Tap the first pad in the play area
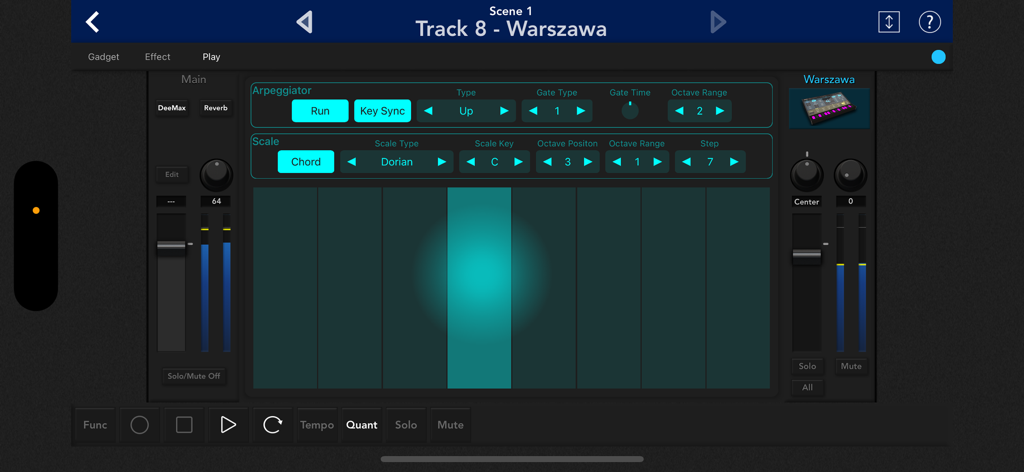The height and width of the screenshot is (472, 1024). pos(285,288)
